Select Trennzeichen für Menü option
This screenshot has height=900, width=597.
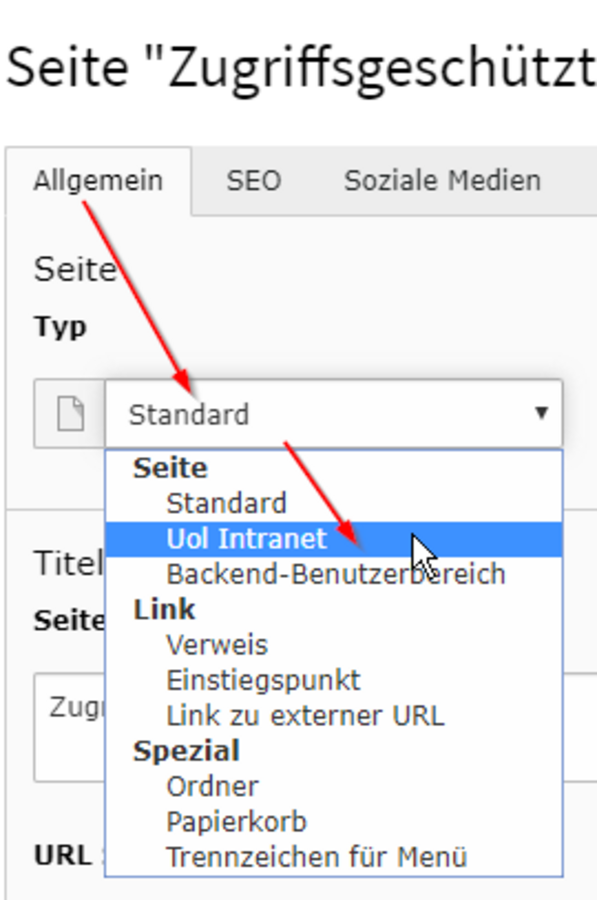pyautogui.click(x=316, y=858)
